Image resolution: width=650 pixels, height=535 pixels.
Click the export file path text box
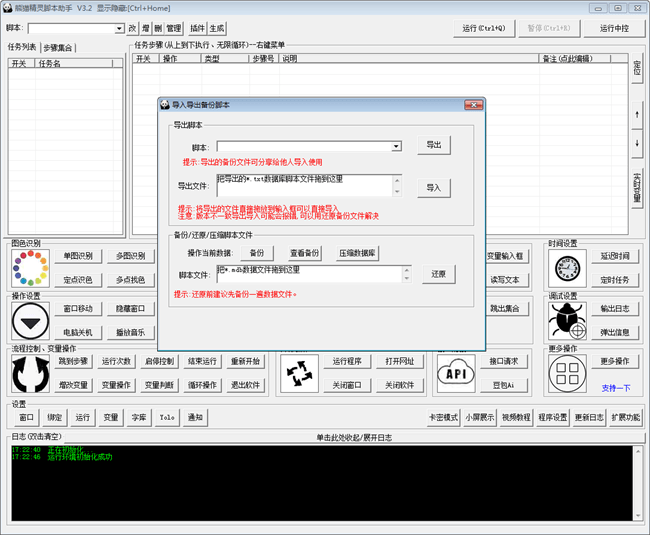(309, 186)
